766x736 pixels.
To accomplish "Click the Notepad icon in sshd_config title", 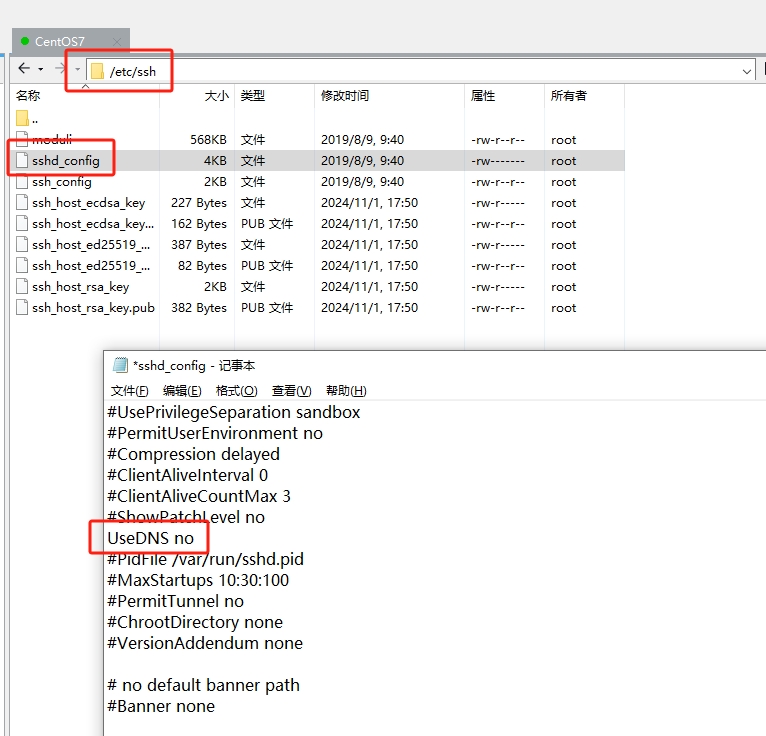I will (x=120, y=365).
